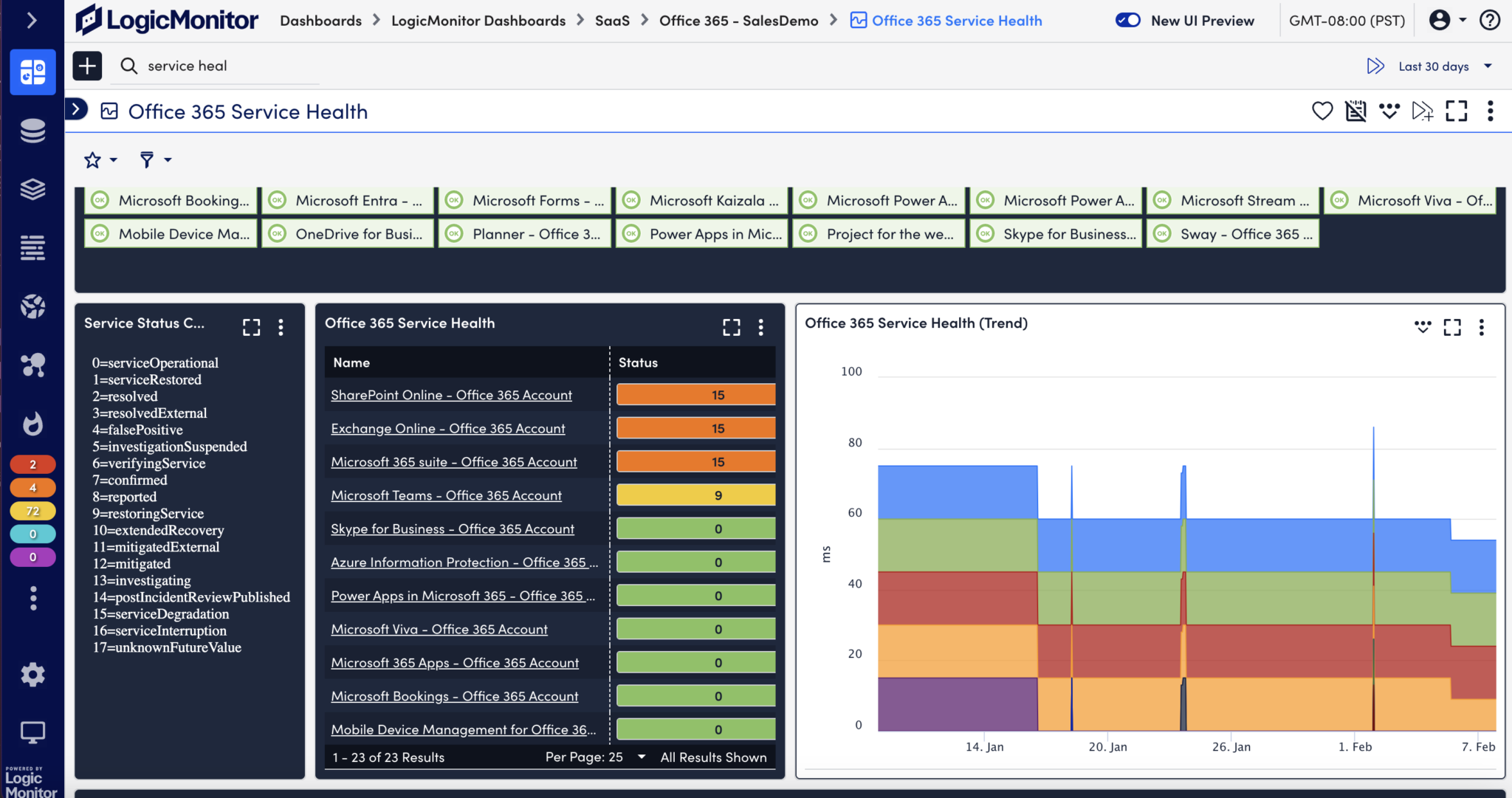Open Per Page 25 dropdown

641,757
